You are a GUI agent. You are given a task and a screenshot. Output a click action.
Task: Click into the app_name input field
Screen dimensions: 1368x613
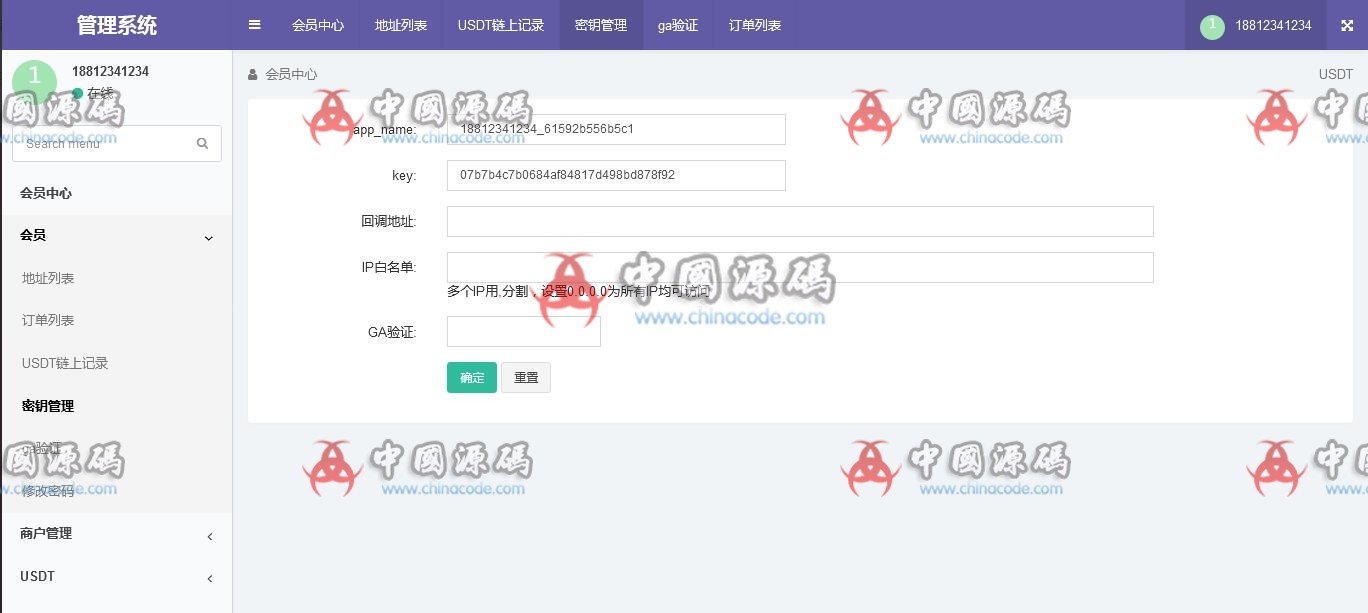tap(616, 129)
